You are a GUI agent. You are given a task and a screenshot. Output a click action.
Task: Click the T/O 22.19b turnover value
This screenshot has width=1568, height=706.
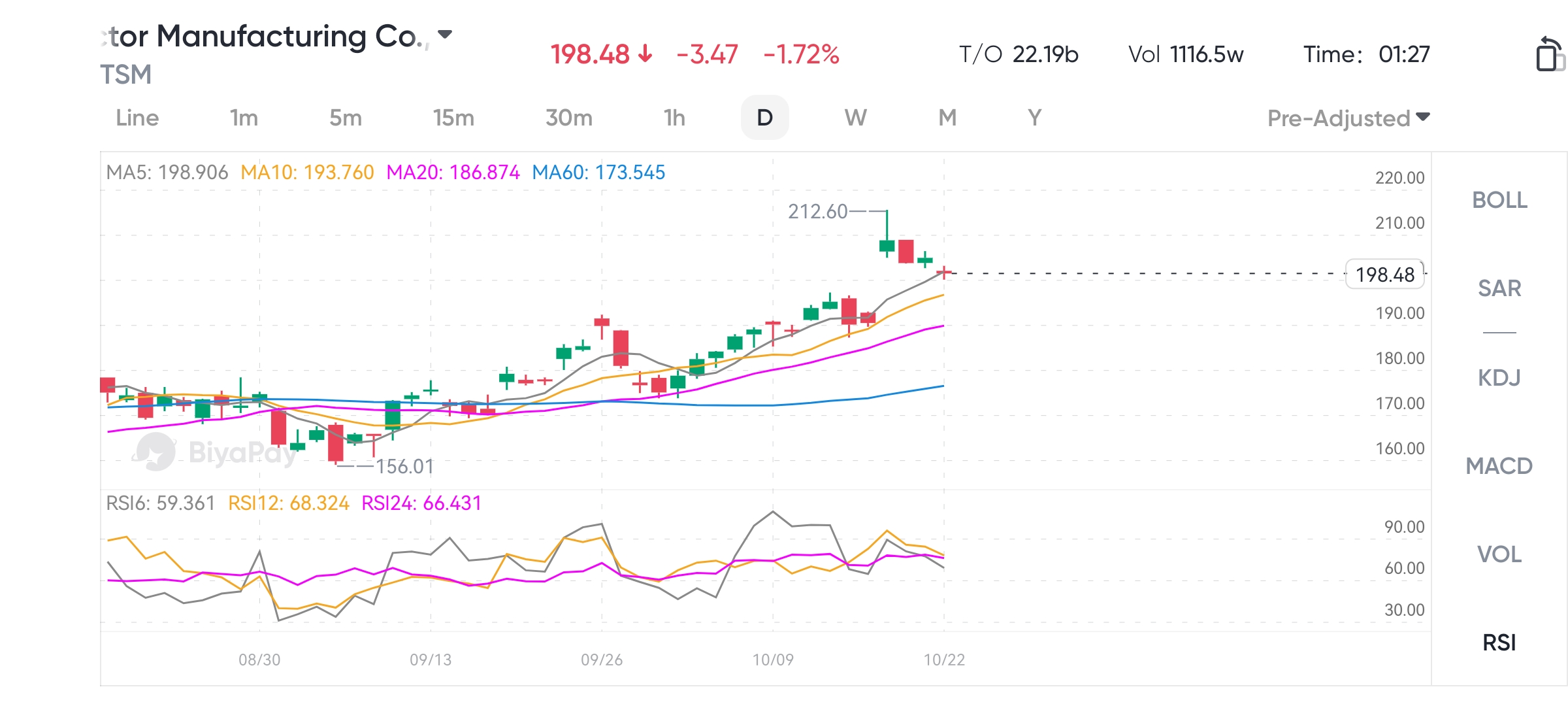(x=1019, y=54)
